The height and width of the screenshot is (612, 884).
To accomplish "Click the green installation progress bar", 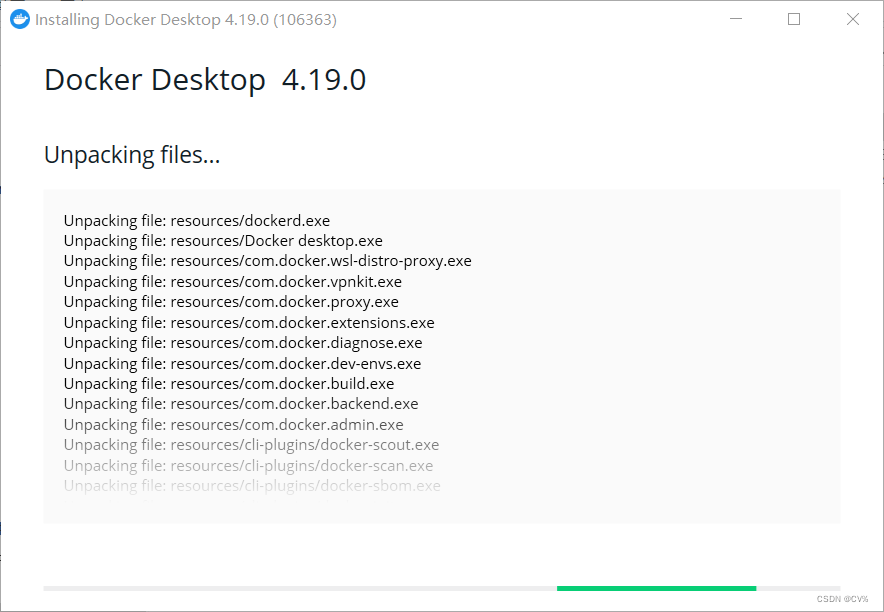I will (x=656, y=588).
